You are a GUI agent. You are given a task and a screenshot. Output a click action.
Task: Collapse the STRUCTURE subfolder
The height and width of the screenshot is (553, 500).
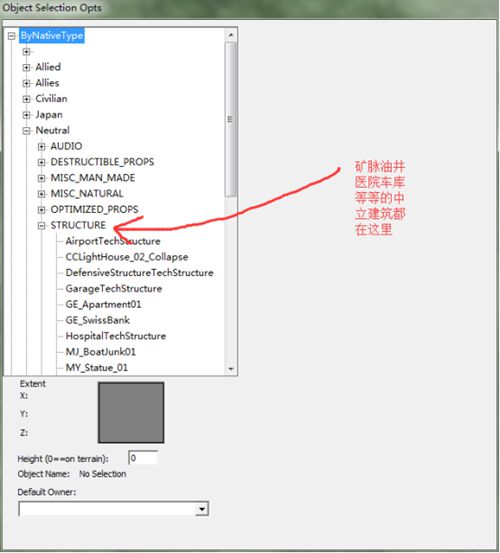click(42, 226)
